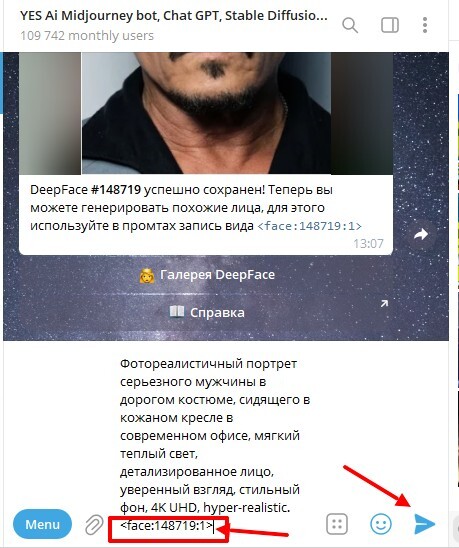Open the bot Menu button
Viewport: 459px width, 548px height.
coord(42,524)
